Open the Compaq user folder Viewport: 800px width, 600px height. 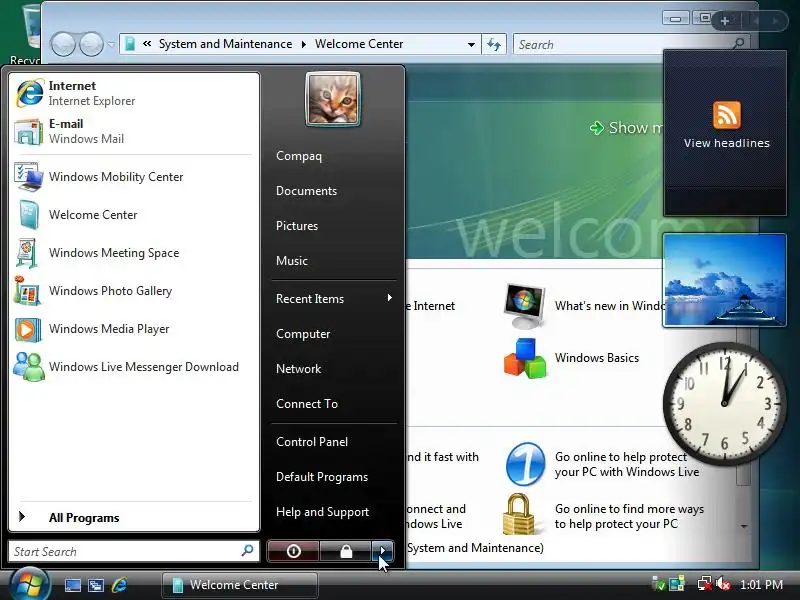click(334, 156)
